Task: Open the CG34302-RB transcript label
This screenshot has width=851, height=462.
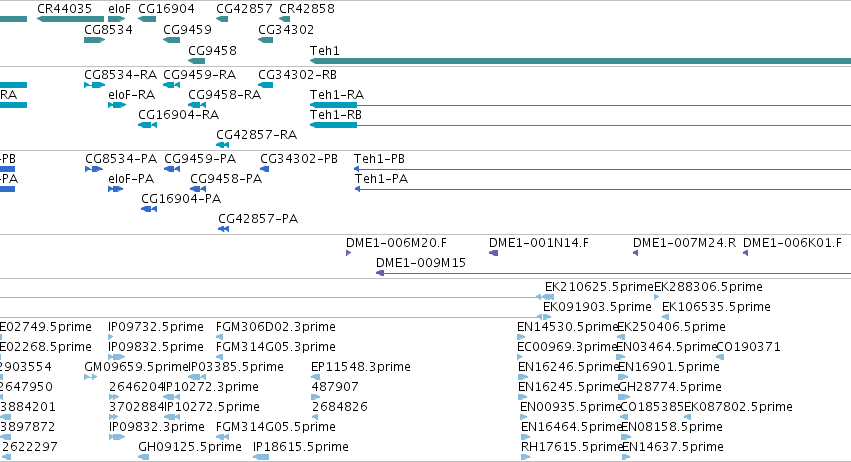Action: pos(297,74)
